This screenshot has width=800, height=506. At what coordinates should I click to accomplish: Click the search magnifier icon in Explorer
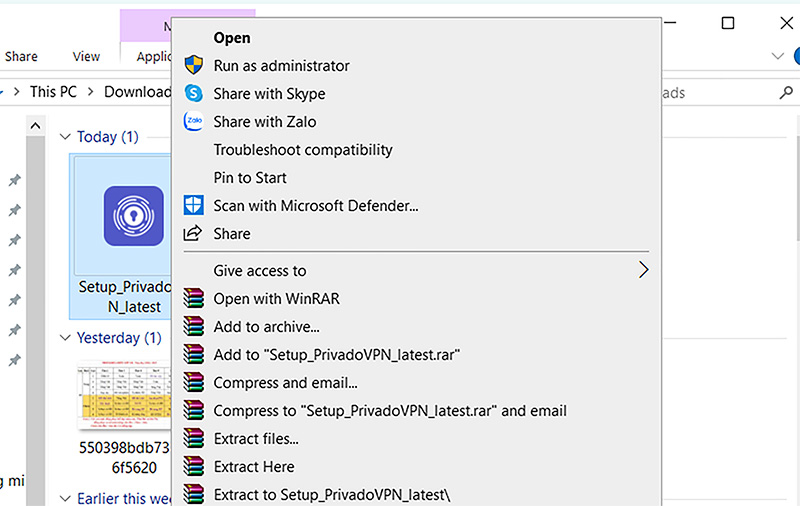pos(786,92)
